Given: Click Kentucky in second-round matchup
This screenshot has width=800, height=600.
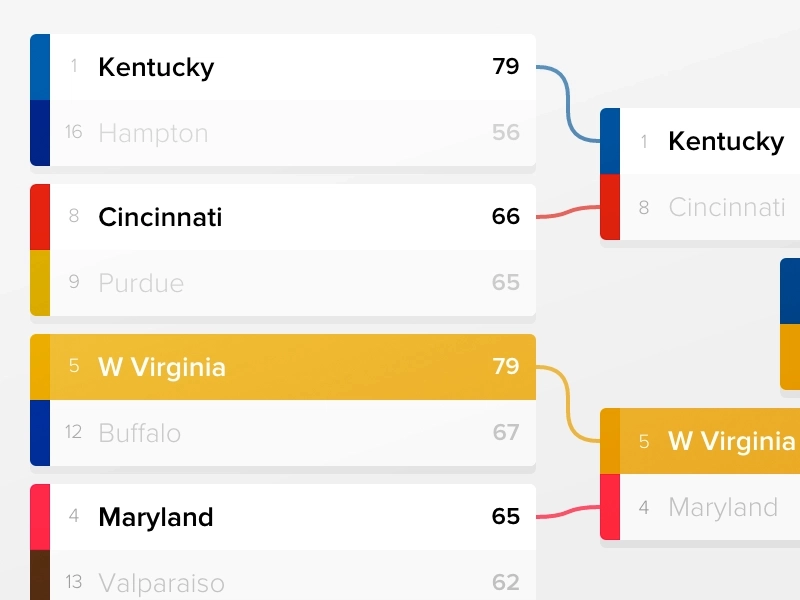Looking at the screenshot, I should pyautogui.click(x=700, y=141).
